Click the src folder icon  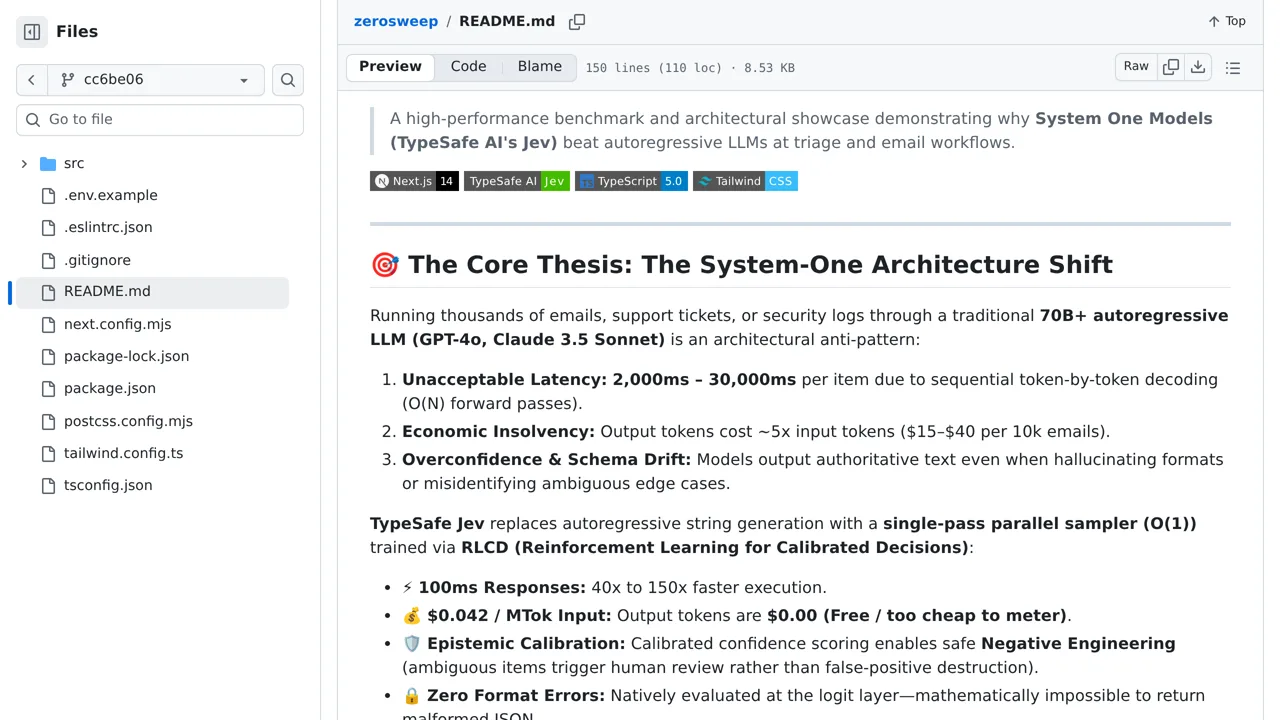pyautogui.click(x=48, y=163)
